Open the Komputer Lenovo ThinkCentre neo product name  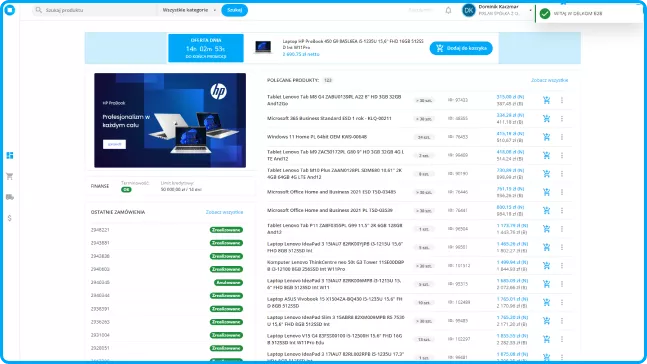pos(335,266)
